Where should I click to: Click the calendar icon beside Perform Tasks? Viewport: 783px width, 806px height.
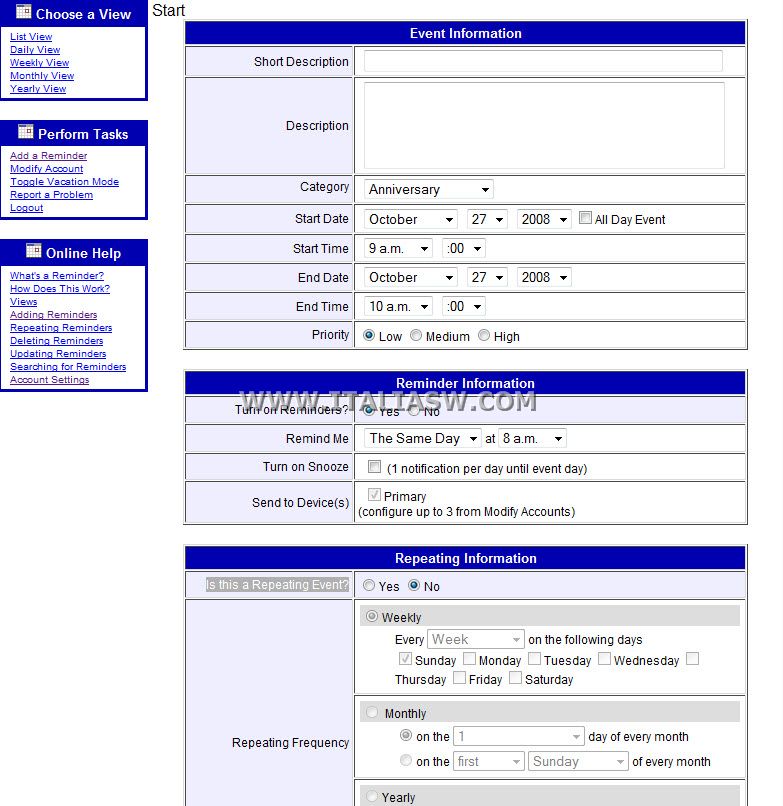coord(26,132)
